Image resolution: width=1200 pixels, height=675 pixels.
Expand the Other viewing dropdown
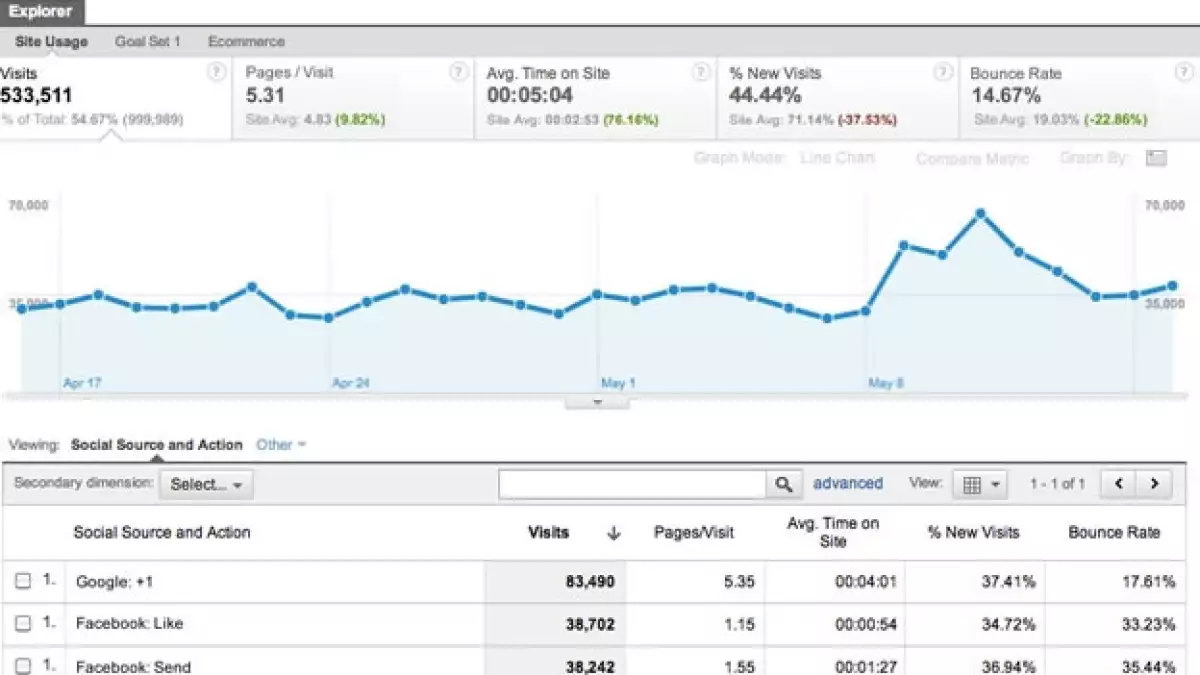coord(281,445)
